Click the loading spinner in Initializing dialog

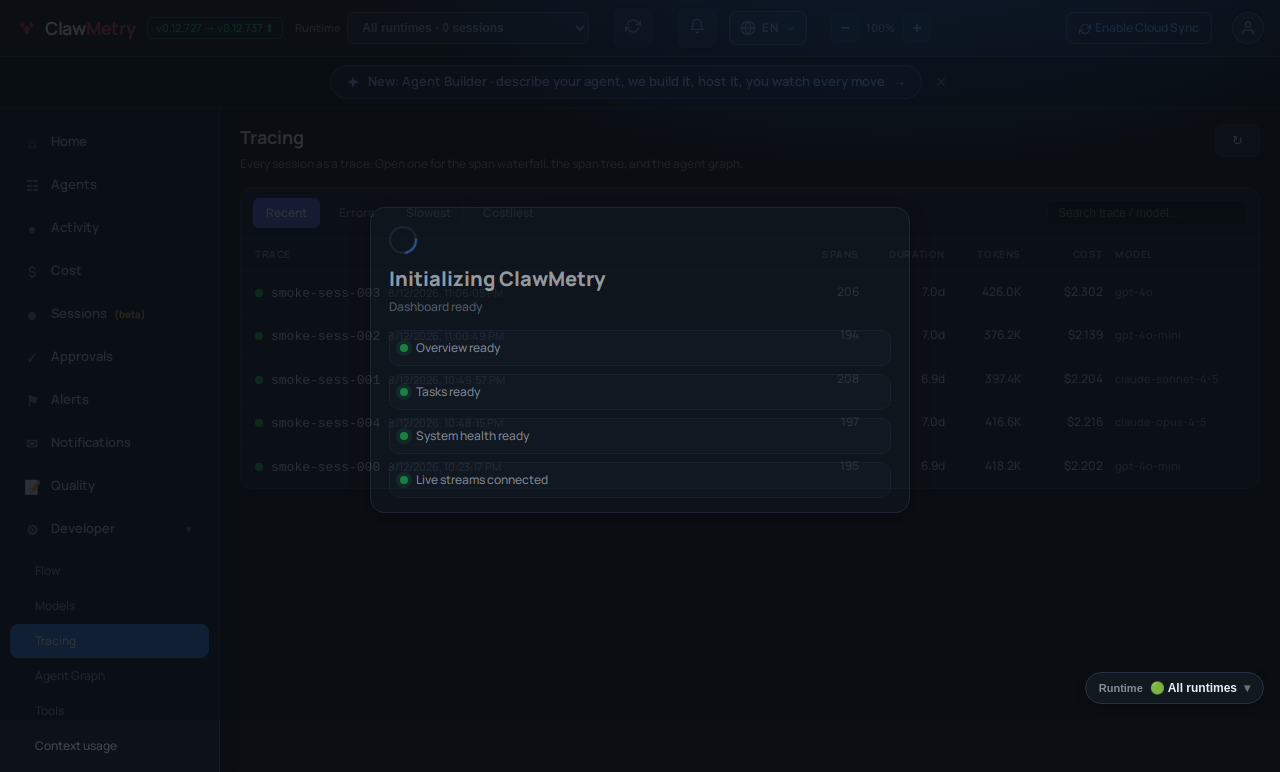403,240
